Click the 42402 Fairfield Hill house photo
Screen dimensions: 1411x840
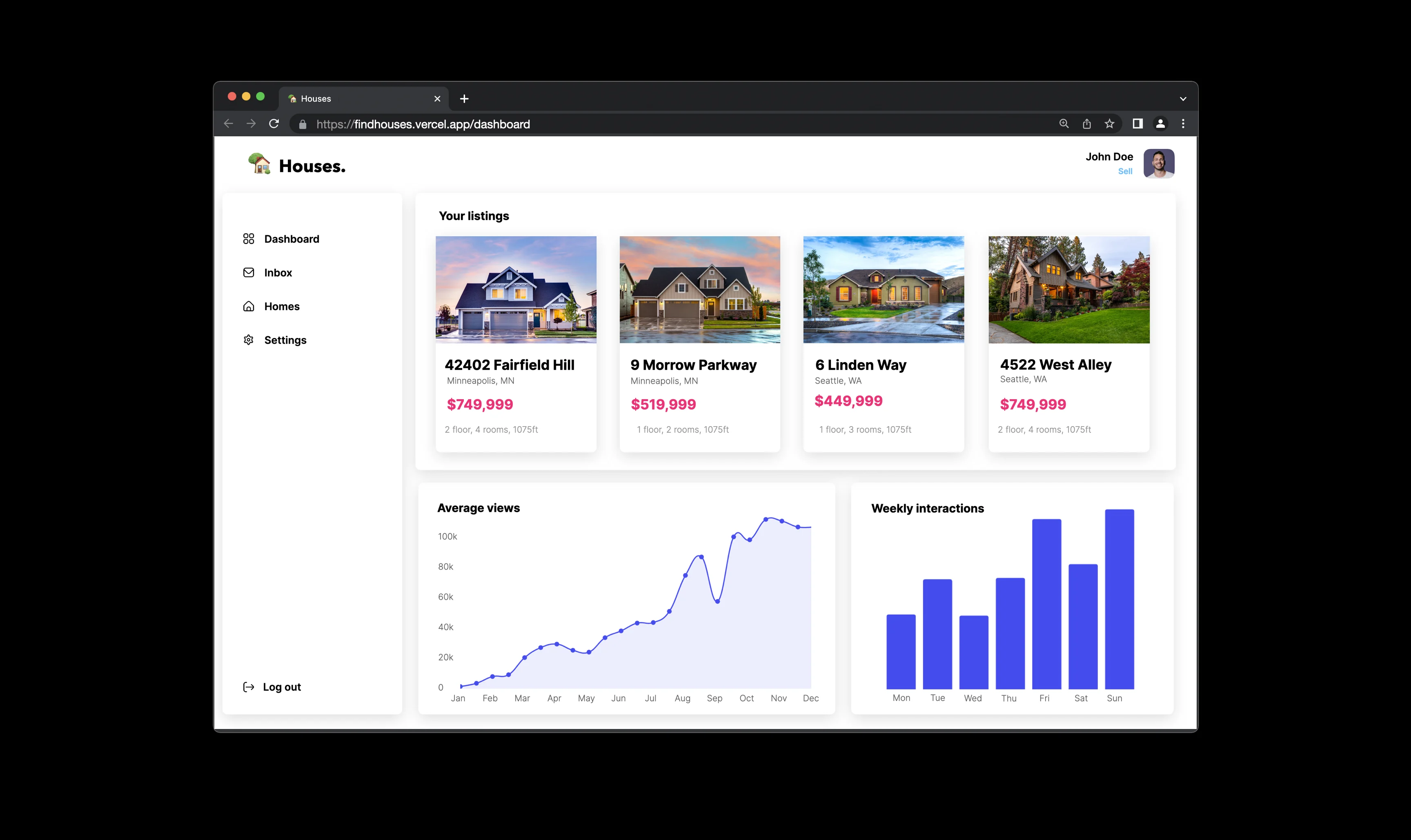click(516, 289)
